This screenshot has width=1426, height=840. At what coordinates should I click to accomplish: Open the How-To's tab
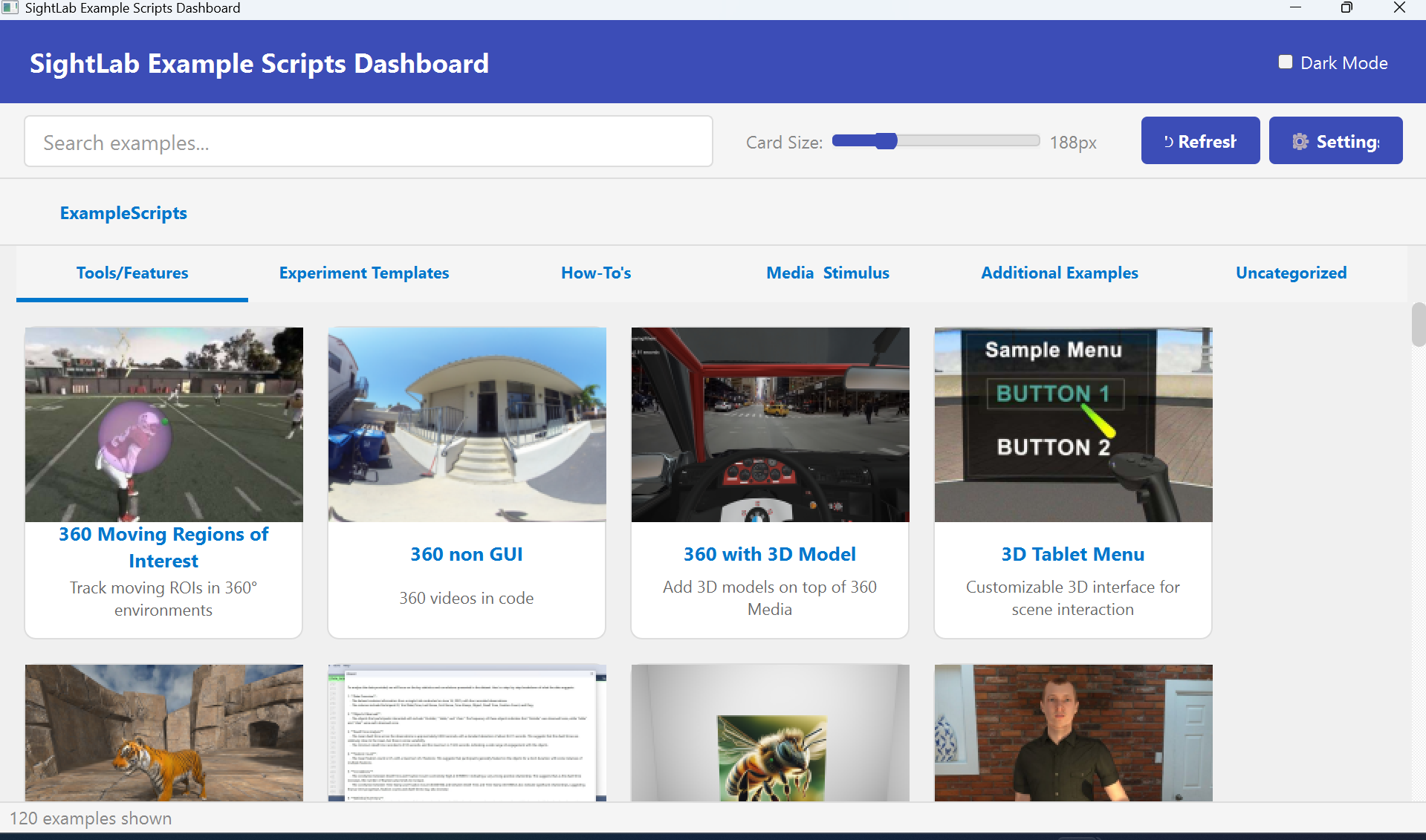[595, 273]
